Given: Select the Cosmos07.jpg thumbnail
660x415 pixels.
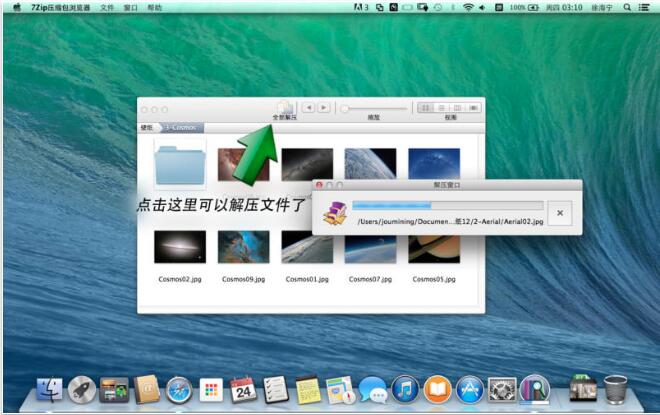Looking at the screenshot, I should click(x=370, y=249).
